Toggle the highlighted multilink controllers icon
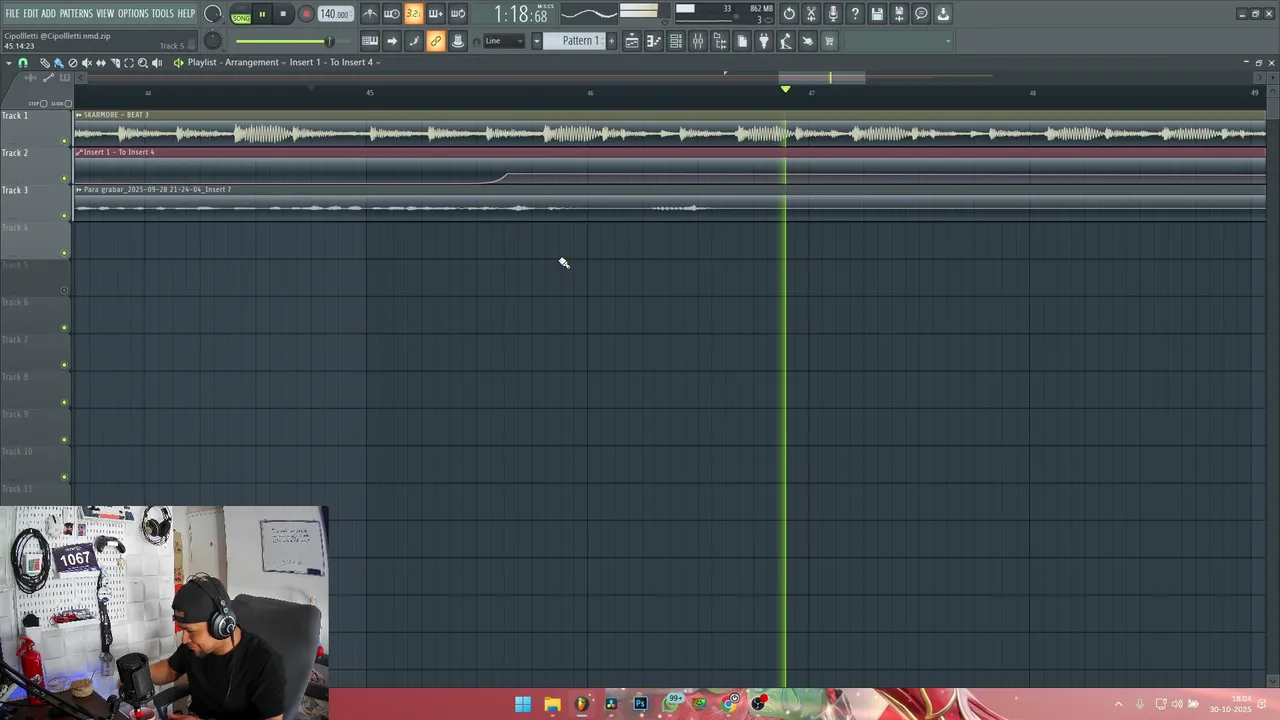Viewport: 1280px width, 720px height. [x=435, y=41]
